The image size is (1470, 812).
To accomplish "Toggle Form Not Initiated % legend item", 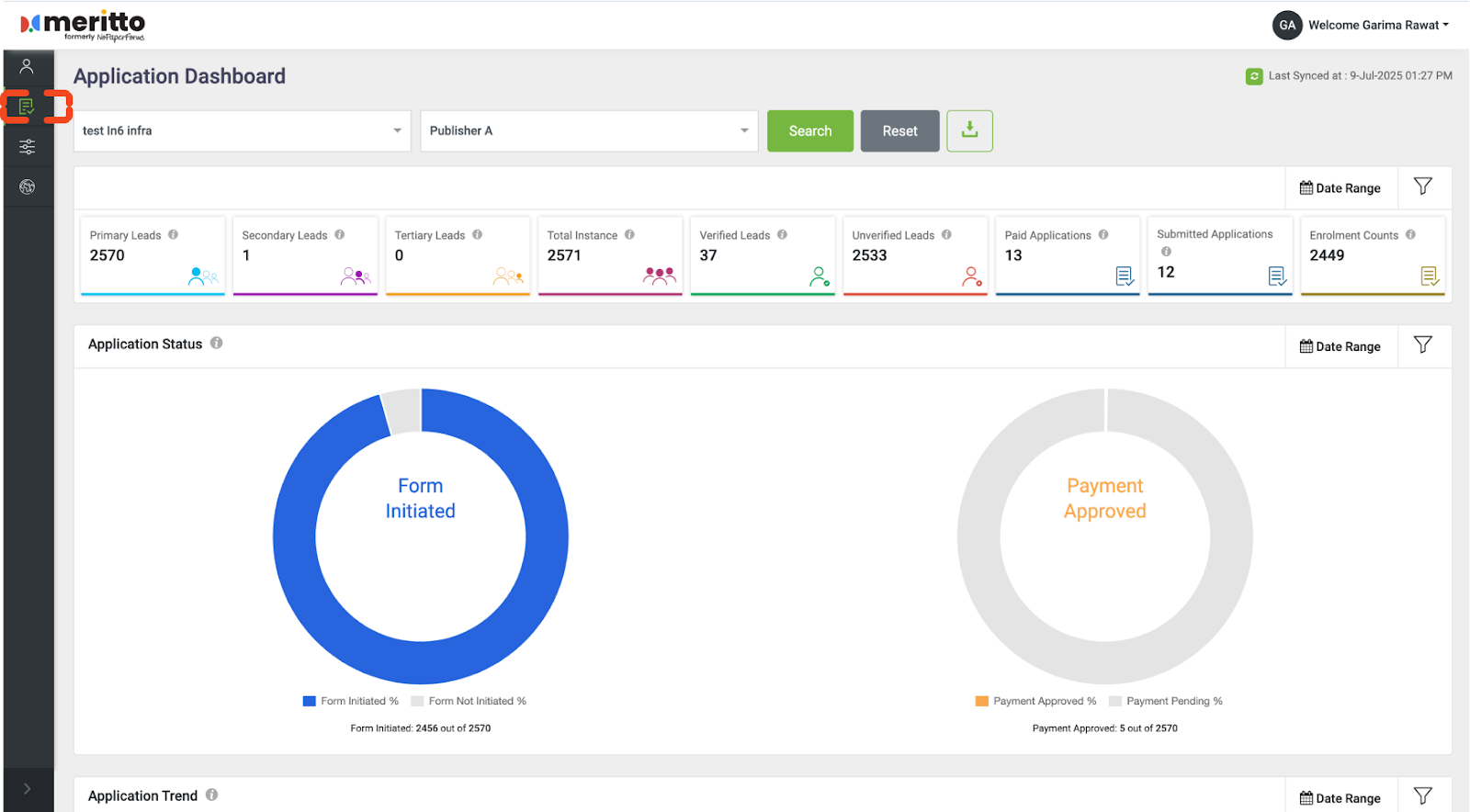I will pyautogui.click(x=469, y=701).
